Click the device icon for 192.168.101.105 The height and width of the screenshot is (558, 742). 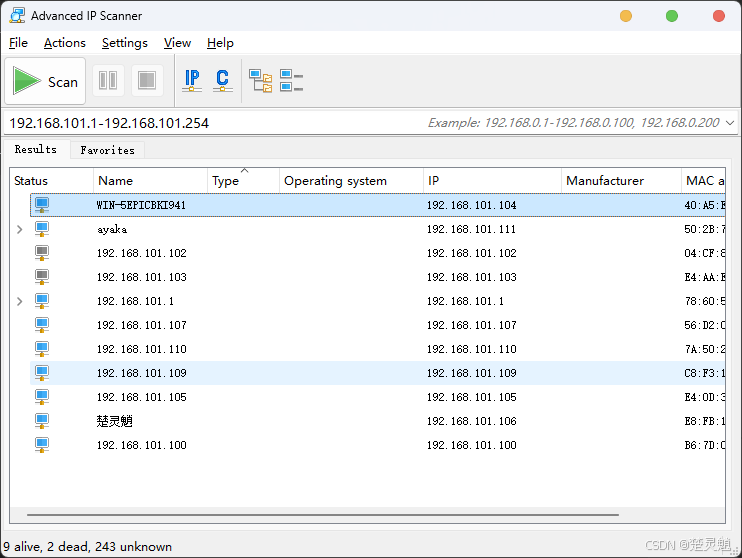click(x=42, y=397)
